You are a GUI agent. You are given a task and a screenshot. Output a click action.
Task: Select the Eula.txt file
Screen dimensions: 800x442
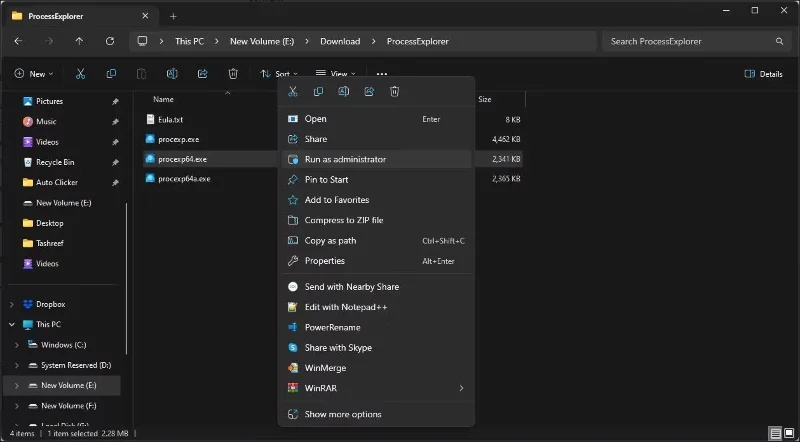pos(170,119)
